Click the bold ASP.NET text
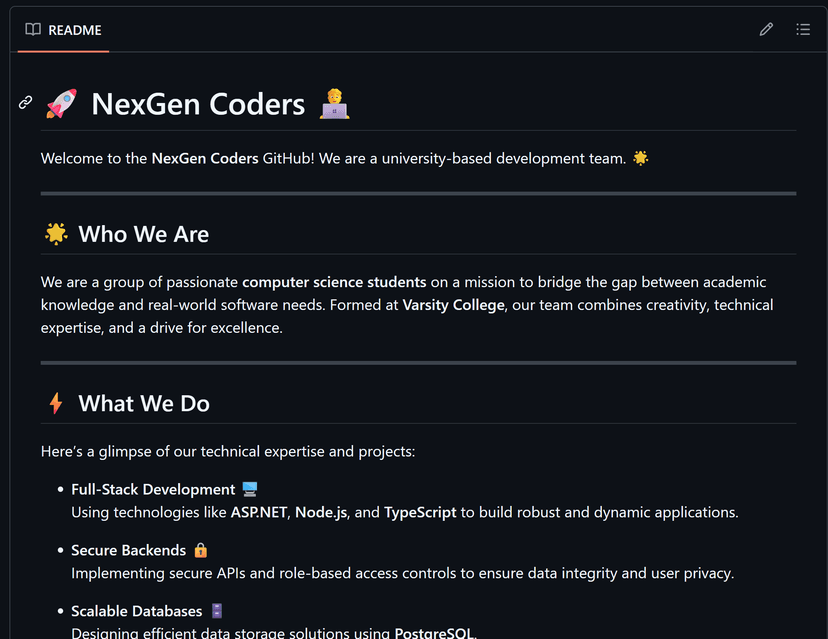The width and height of the screenshot is (828, 639). [259, 512]
